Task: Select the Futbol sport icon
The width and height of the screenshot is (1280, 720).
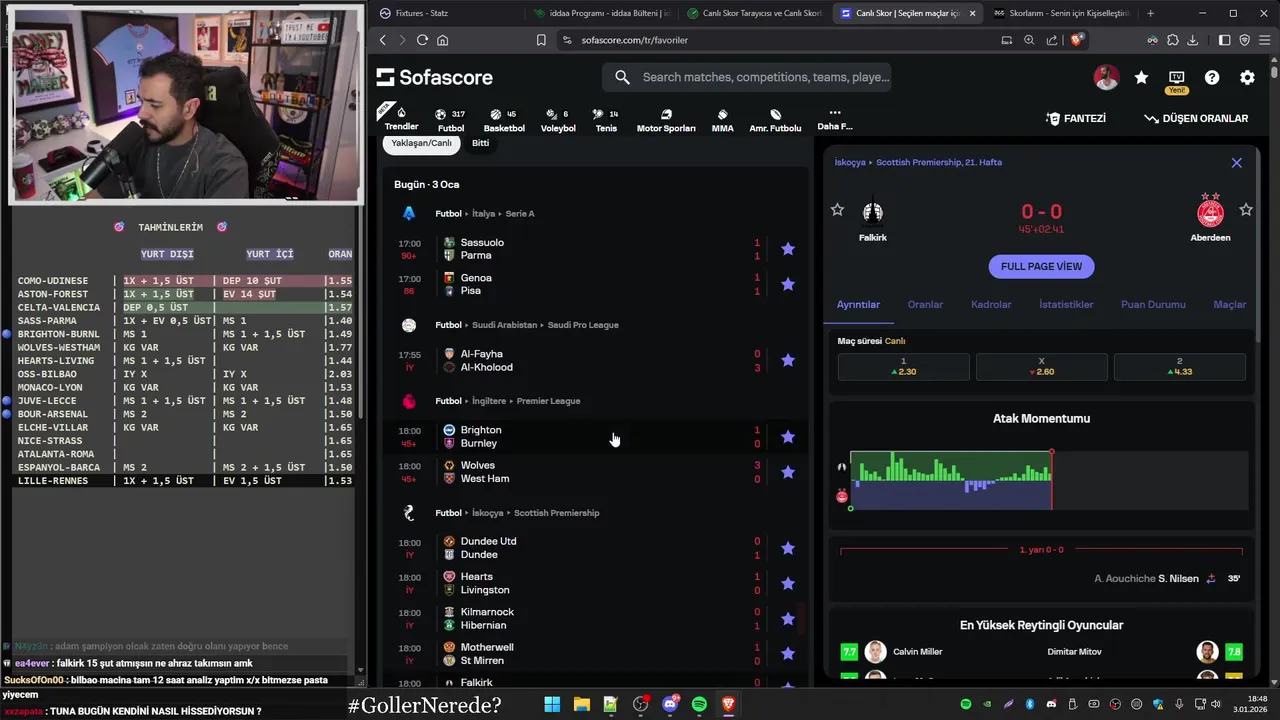Action: (451, 120)
